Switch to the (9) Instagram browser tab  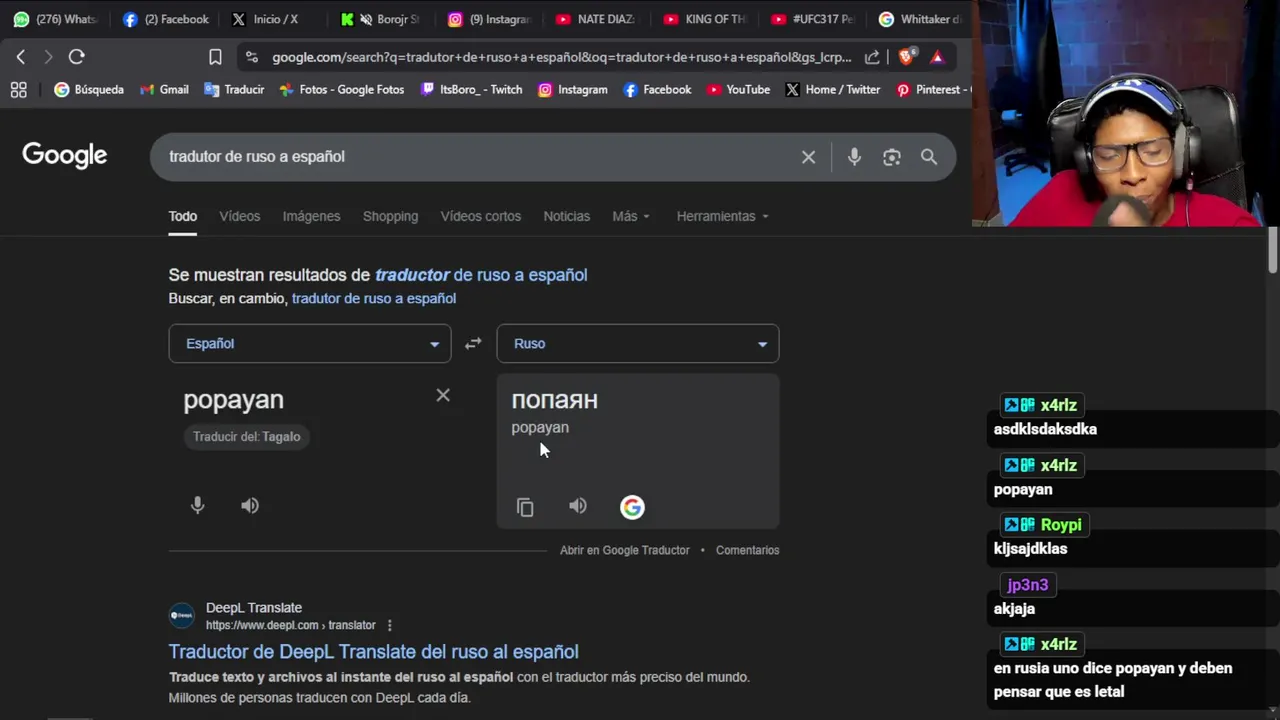(x=488, y=19)
